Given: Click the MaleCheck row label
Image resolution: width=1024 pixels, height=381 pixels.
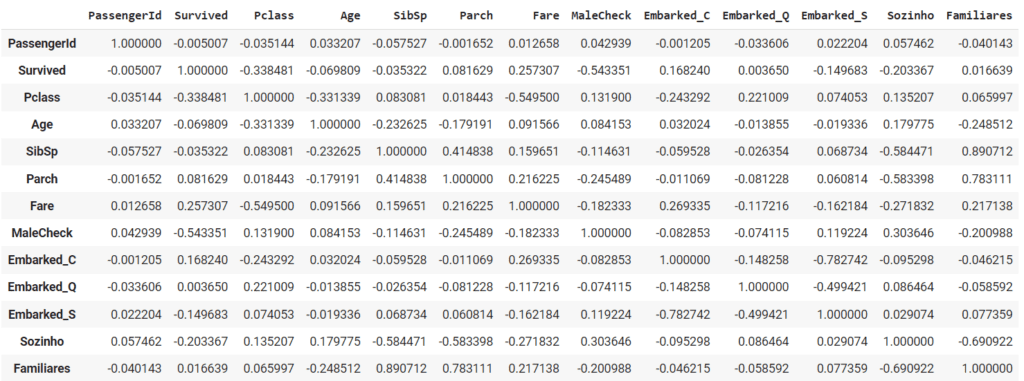Looking at the screenshot, I should coord(42,233).
